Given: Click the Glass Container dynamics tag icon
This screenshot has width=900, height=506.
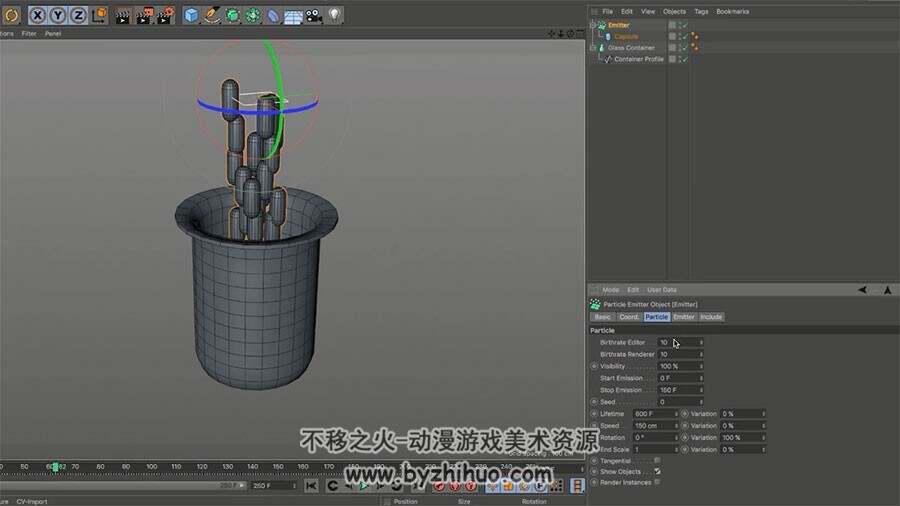Looking at the screenshot, I should click(695, 48).
